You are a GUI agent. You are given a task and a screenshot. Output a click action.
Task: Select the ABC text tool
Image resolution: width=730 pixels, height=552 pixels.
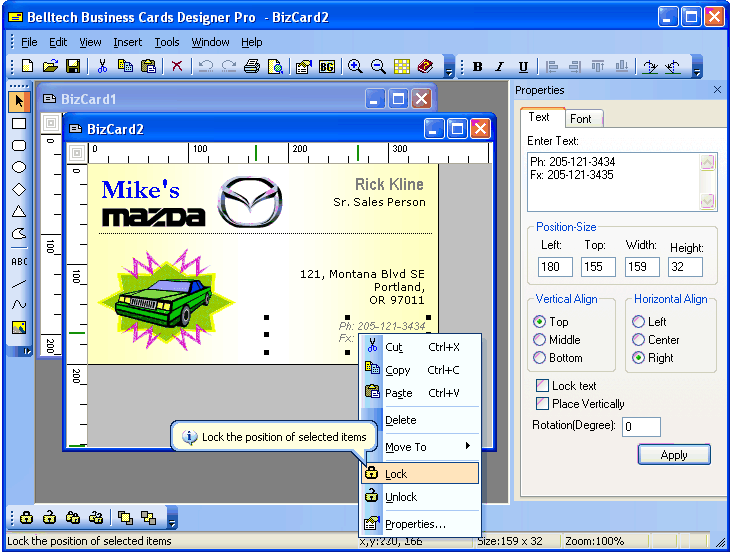[x=19, y=262]
